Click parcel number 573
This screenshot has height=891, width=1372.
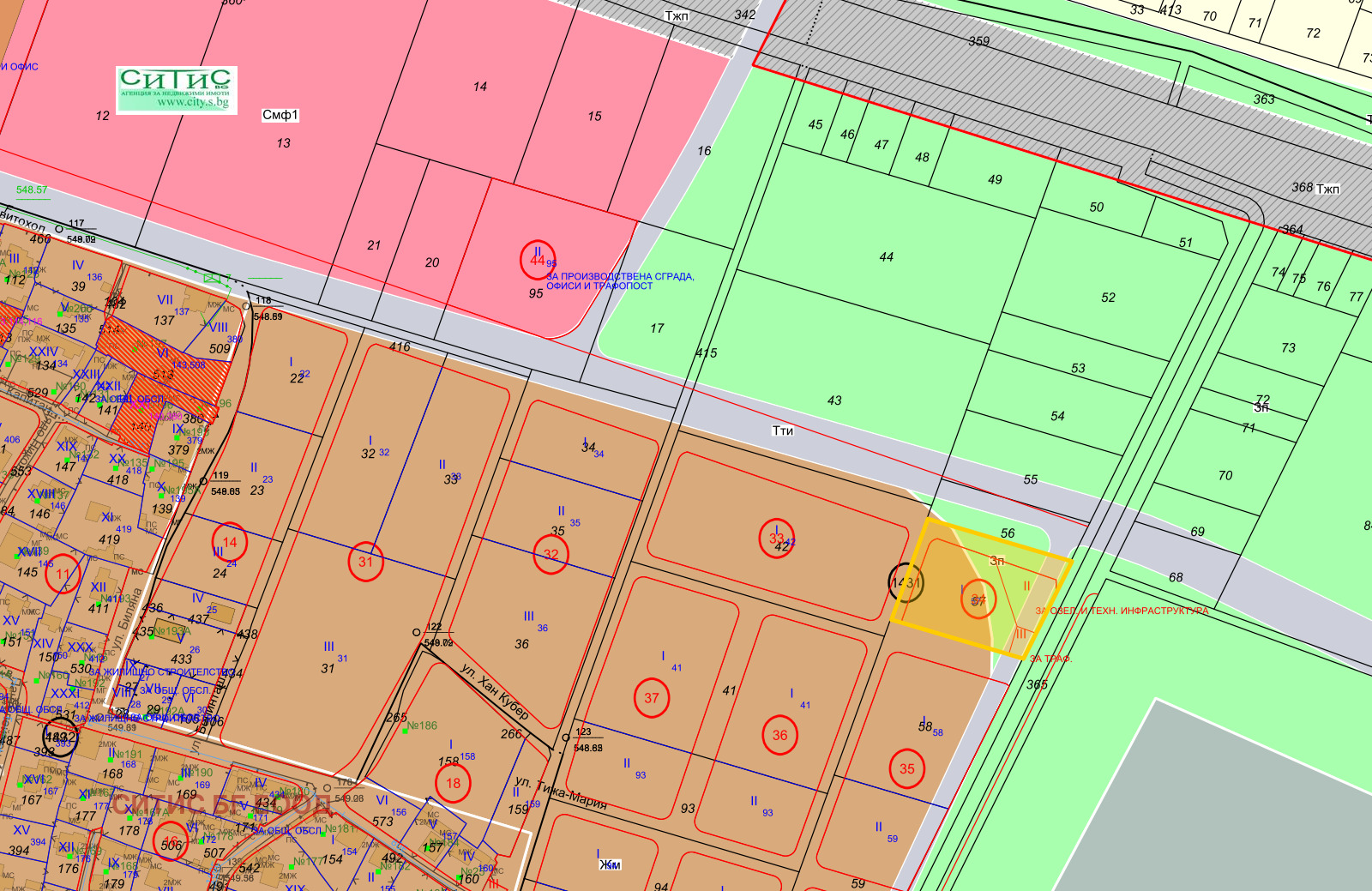point(382,822)
